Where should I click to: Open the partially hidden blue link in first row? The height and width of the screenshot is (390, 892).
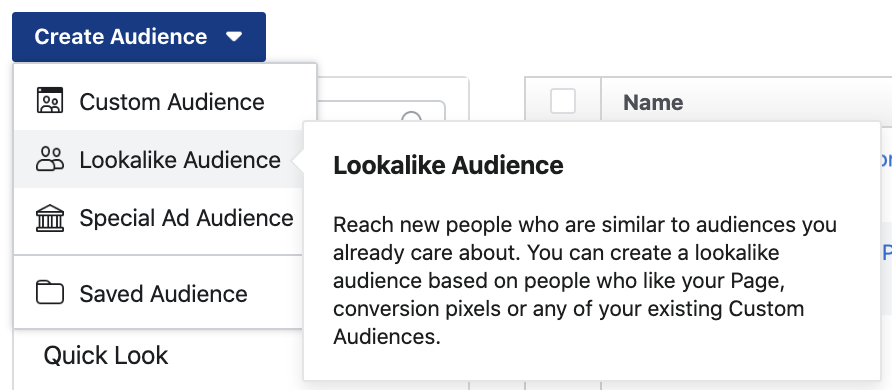point(886,160)
